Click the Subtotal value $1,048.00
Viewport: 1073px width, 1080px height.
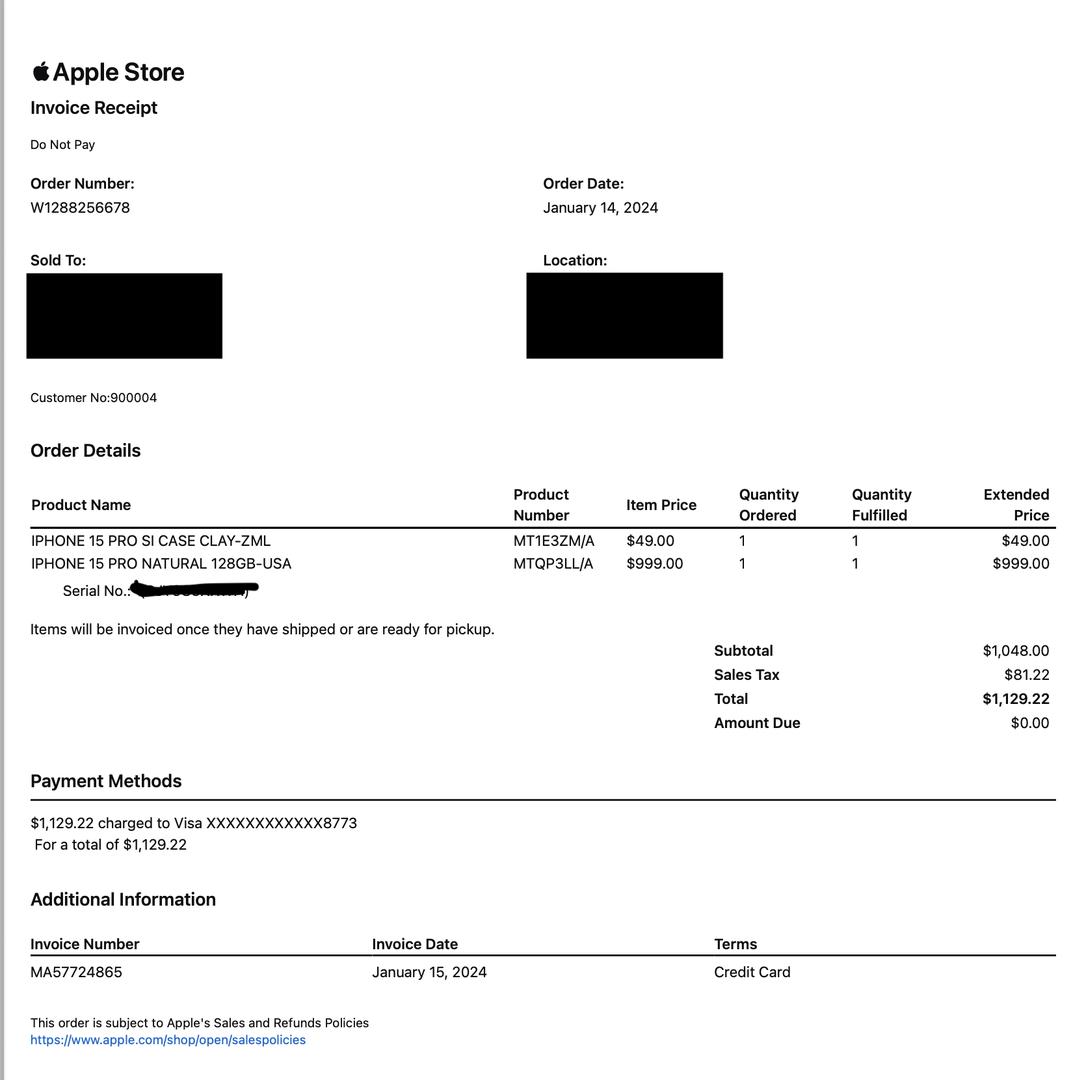(x=1016, y=650)
